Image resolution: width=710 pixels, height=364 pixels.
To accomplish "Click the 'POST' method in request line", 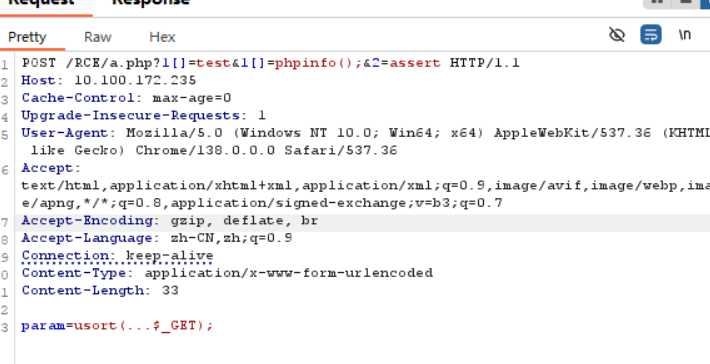I will [39, 63].
